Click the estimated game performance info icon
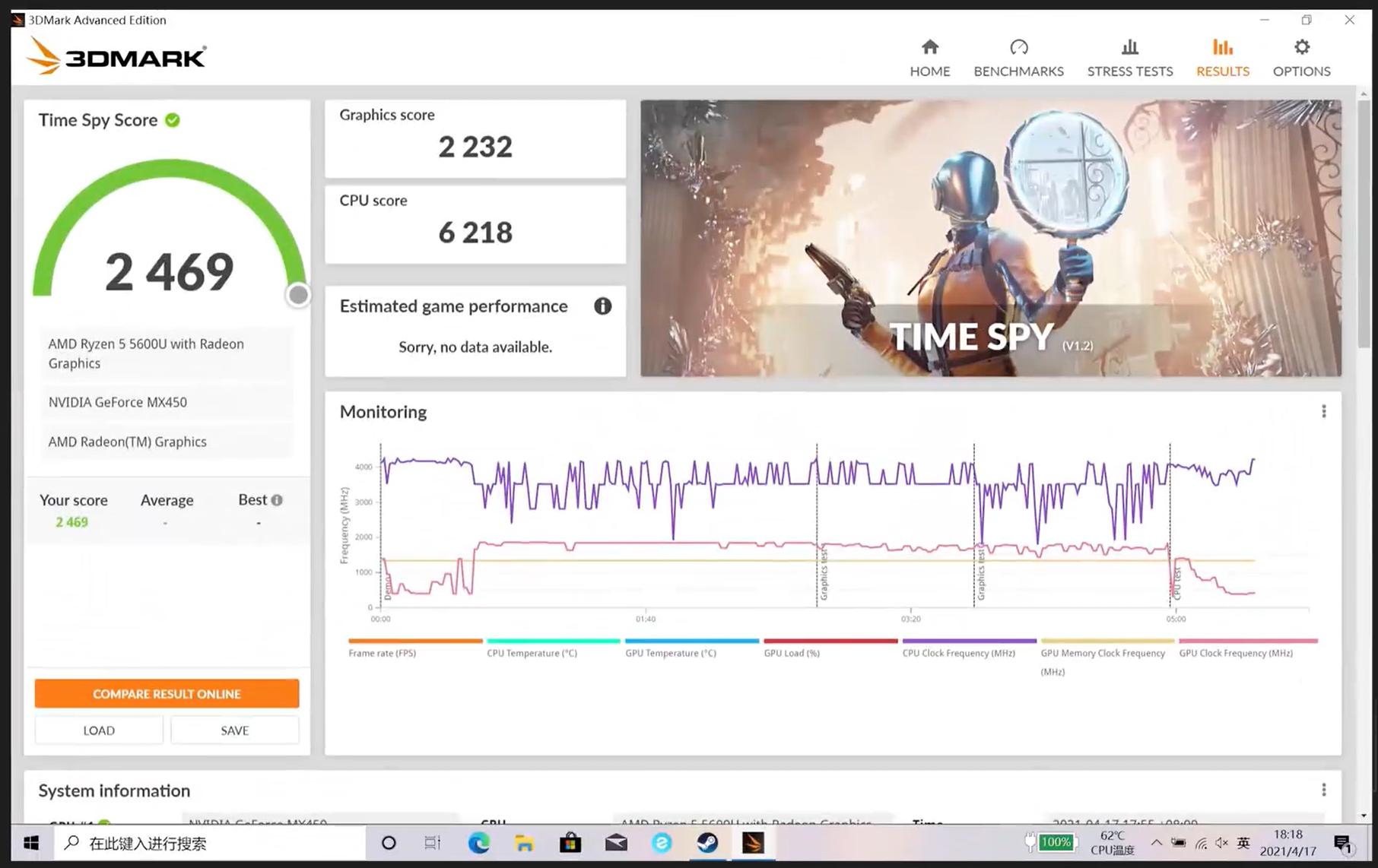 coord(602,306)
